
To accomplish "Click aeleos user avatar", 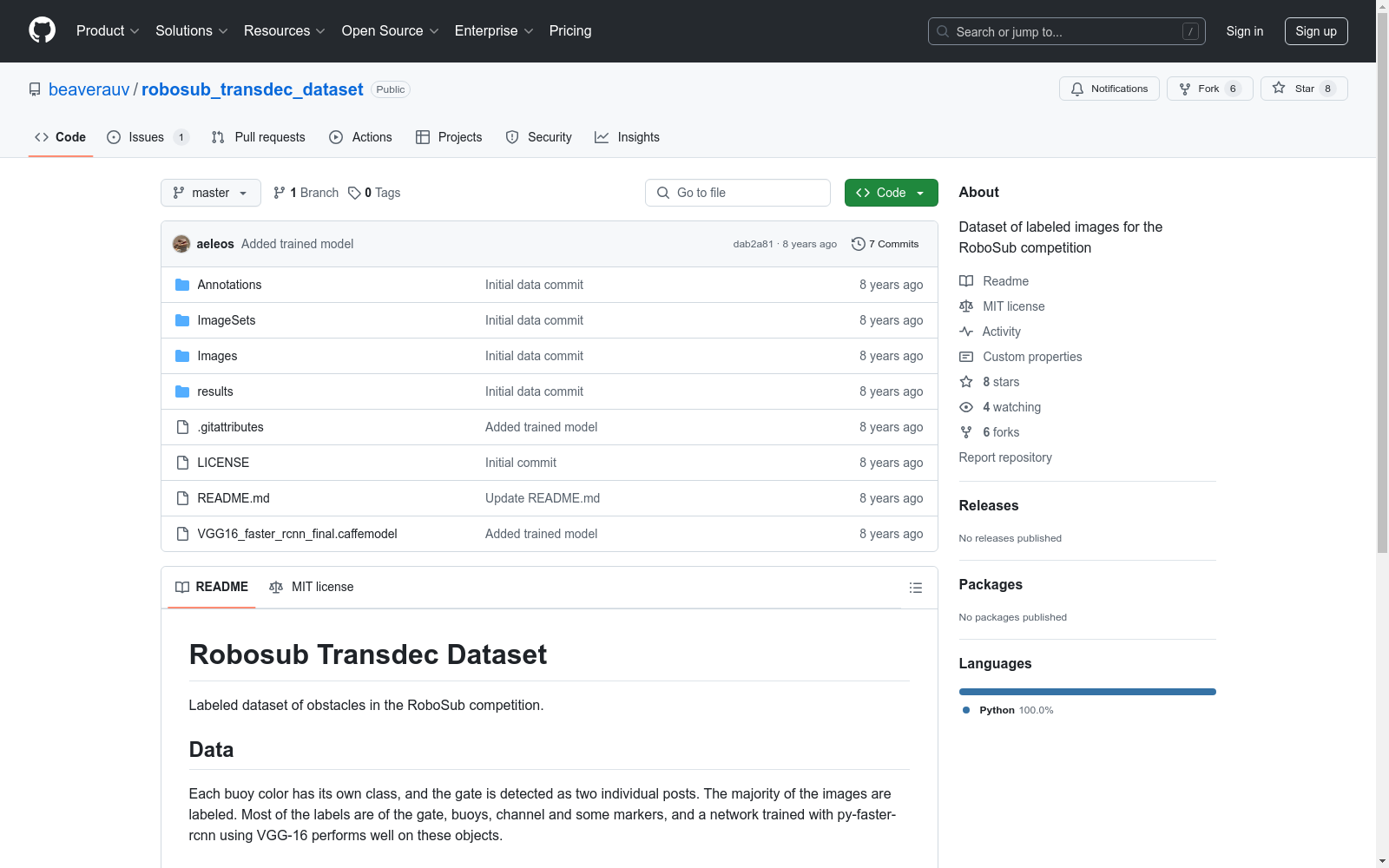I will point(181,244).
